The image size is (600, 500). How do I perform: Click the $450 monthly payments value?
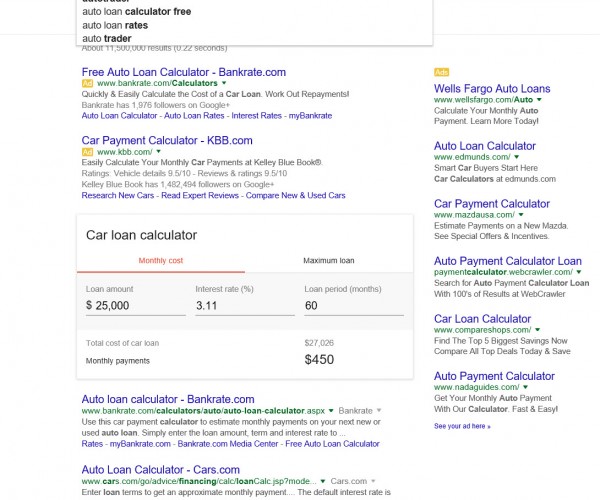(x=319, y=360)
